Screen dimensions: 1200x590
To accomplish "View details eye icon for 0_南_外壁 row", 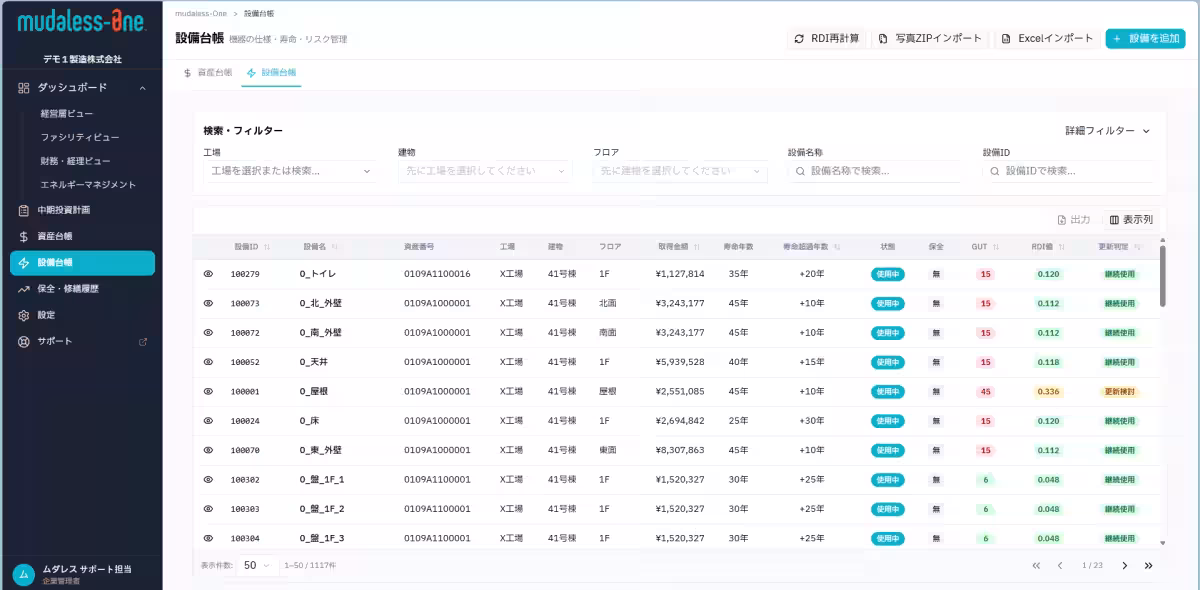I will (x=208, y=332).
